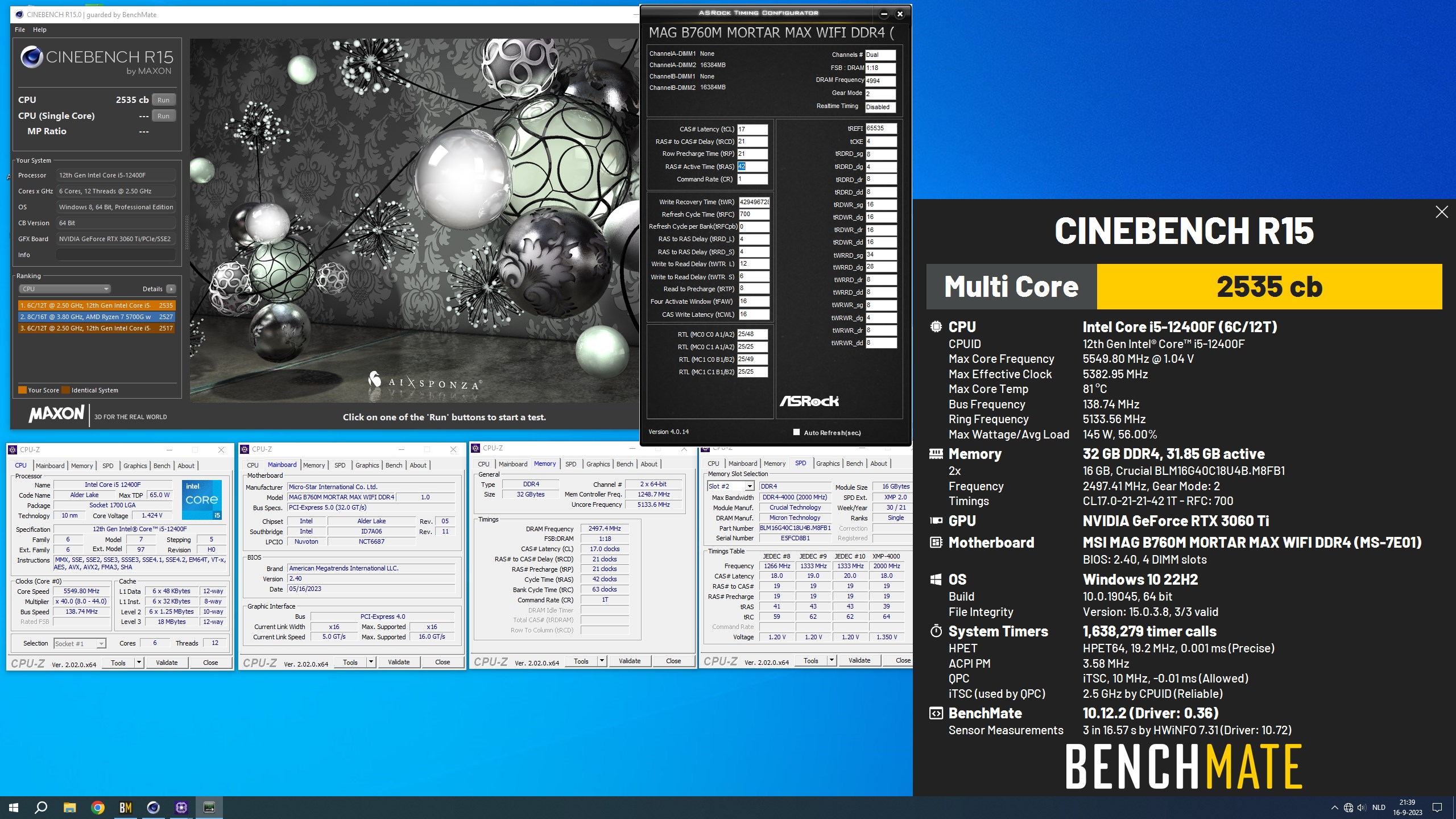Open taskbar search magnifier
The image size is (1456, 819).
pos(41,807)
